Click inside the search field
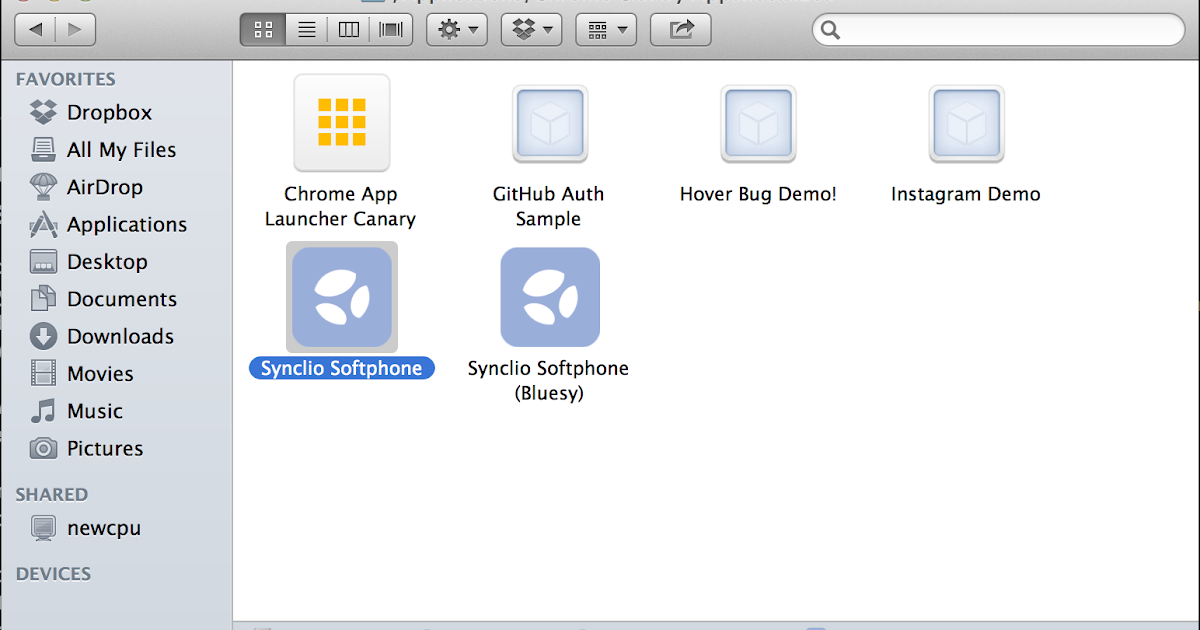This screenshot has width=1200, height=630. 995,30
